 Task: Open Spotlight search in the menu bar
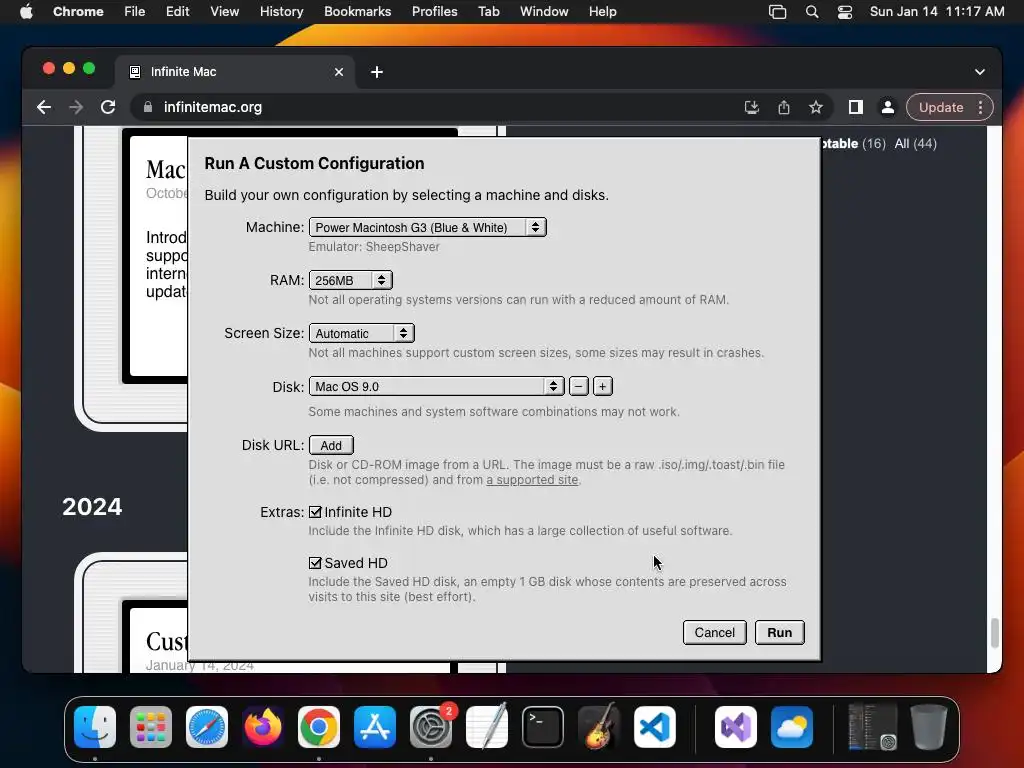(x=812, y=12)
